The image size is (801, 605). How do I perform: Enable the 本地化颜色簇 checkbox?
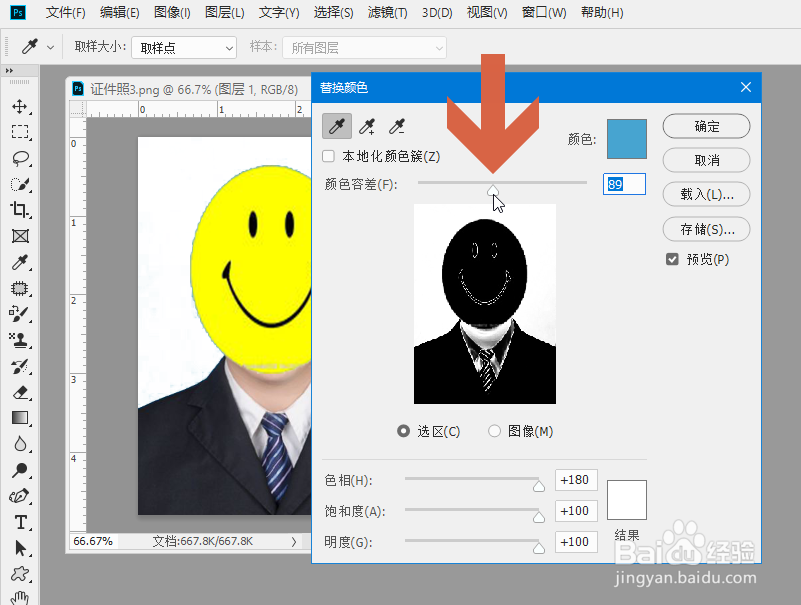[326, 156]
